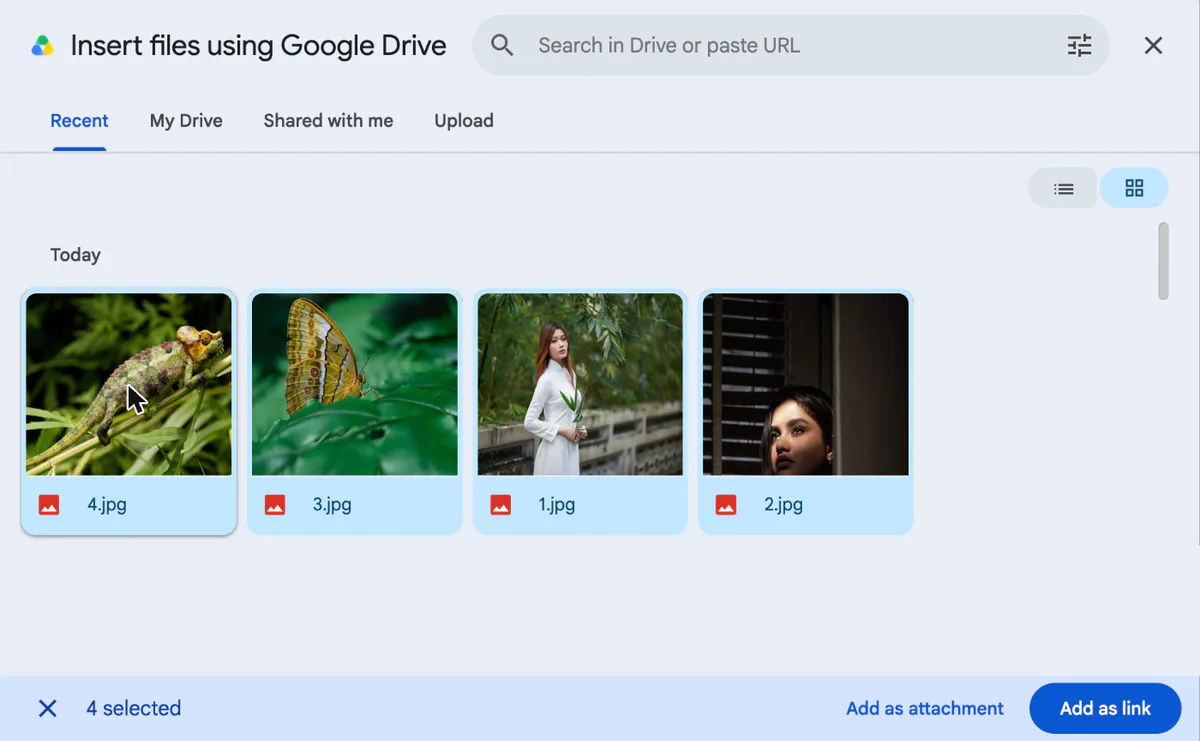Viewport: 1200px width, 741px height.
Task: Open the Recent tab
Action: coord(79,121)
